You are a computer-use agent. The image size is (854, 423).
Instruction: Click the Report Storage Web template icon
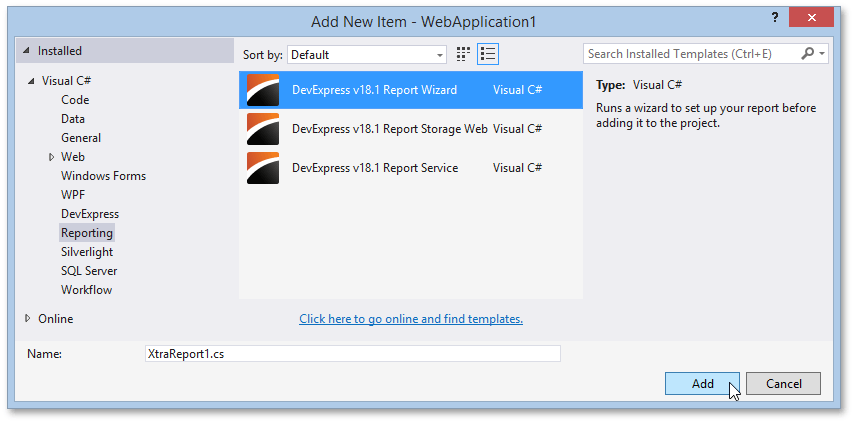pos(263,129)
